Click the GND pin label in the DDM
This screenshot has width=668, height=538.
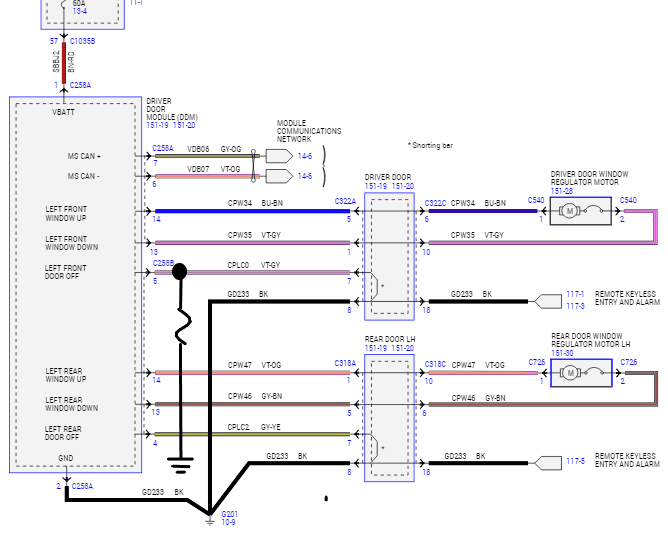[x=66, y=458]
